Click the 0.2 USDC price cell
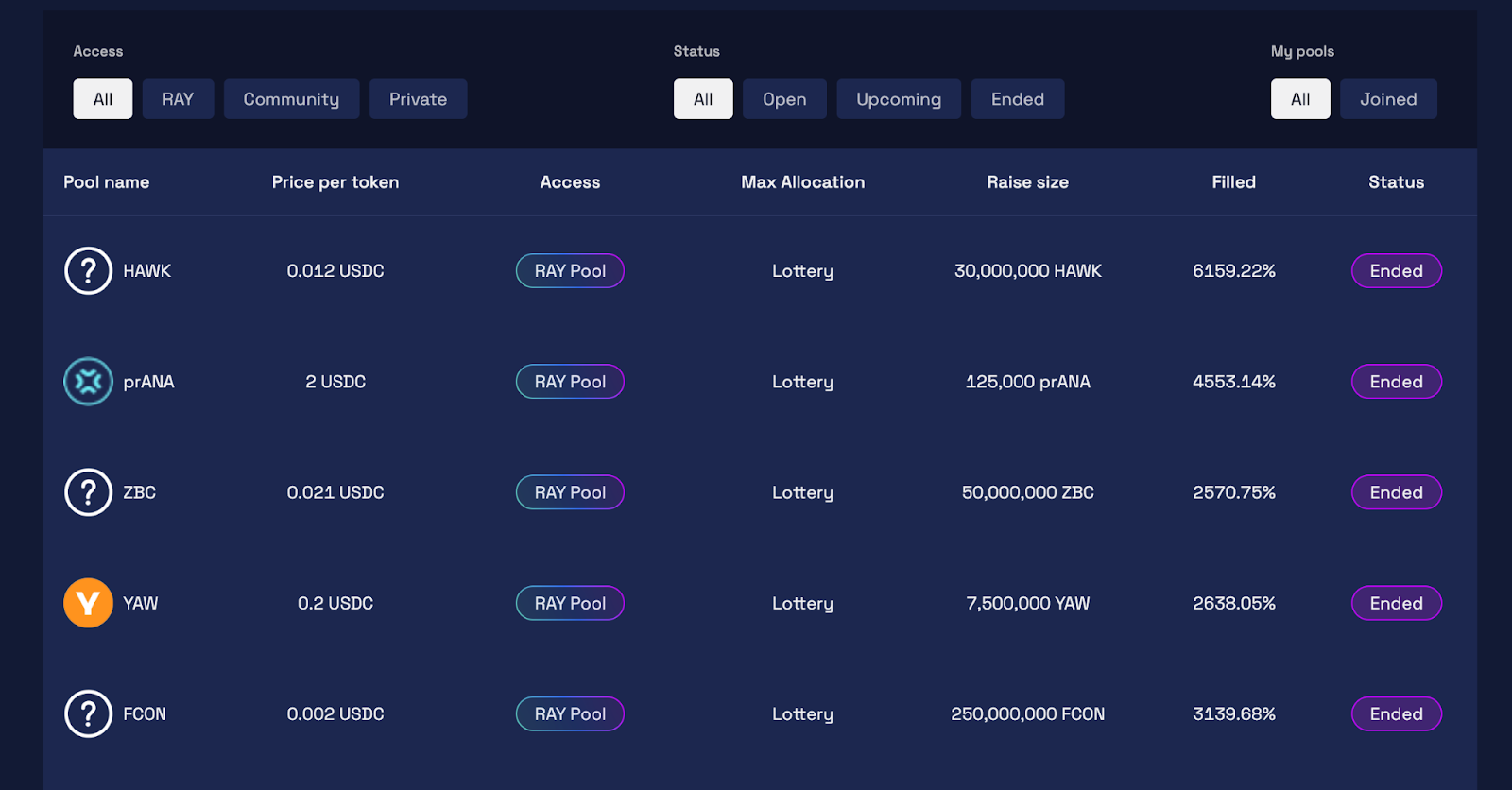The image size is (1512, 790). pos(335,603)
